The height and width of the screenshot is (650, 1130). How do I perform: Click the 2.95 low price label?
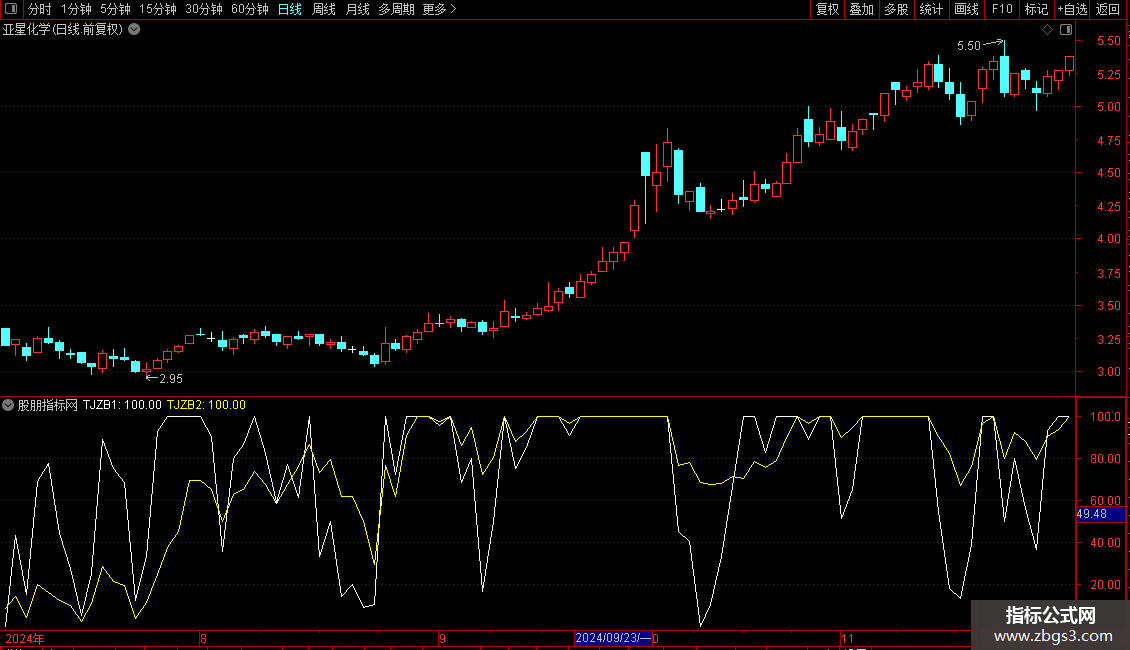click(x=171, y=378)
